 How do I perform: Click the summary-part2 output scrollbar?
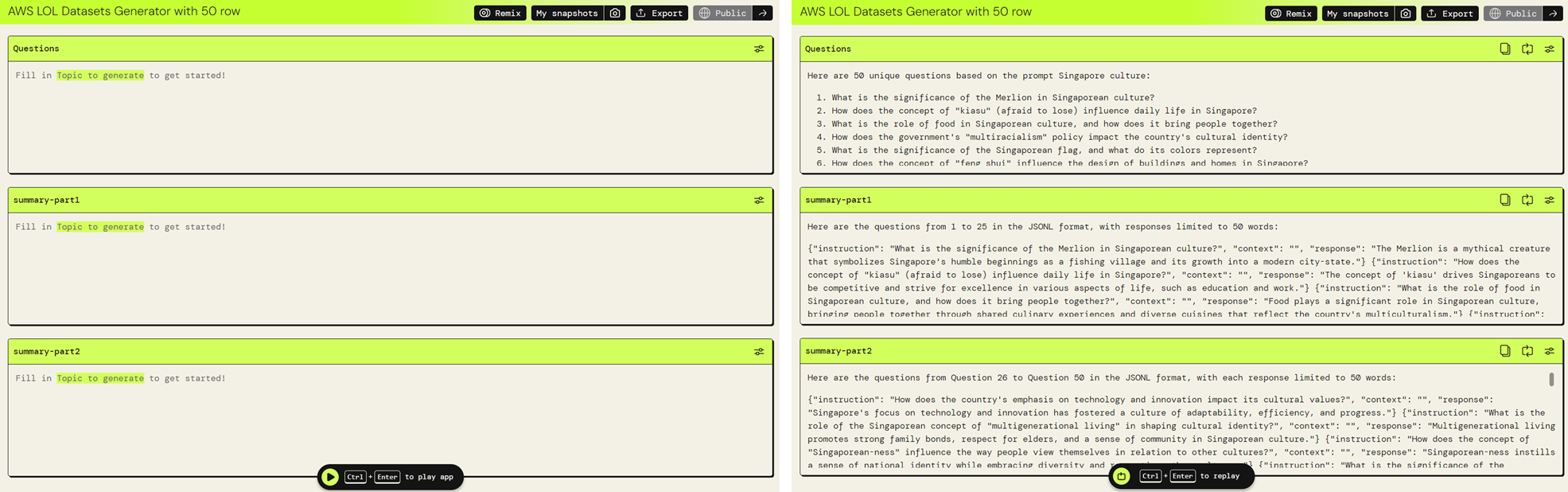(1550, 380)
